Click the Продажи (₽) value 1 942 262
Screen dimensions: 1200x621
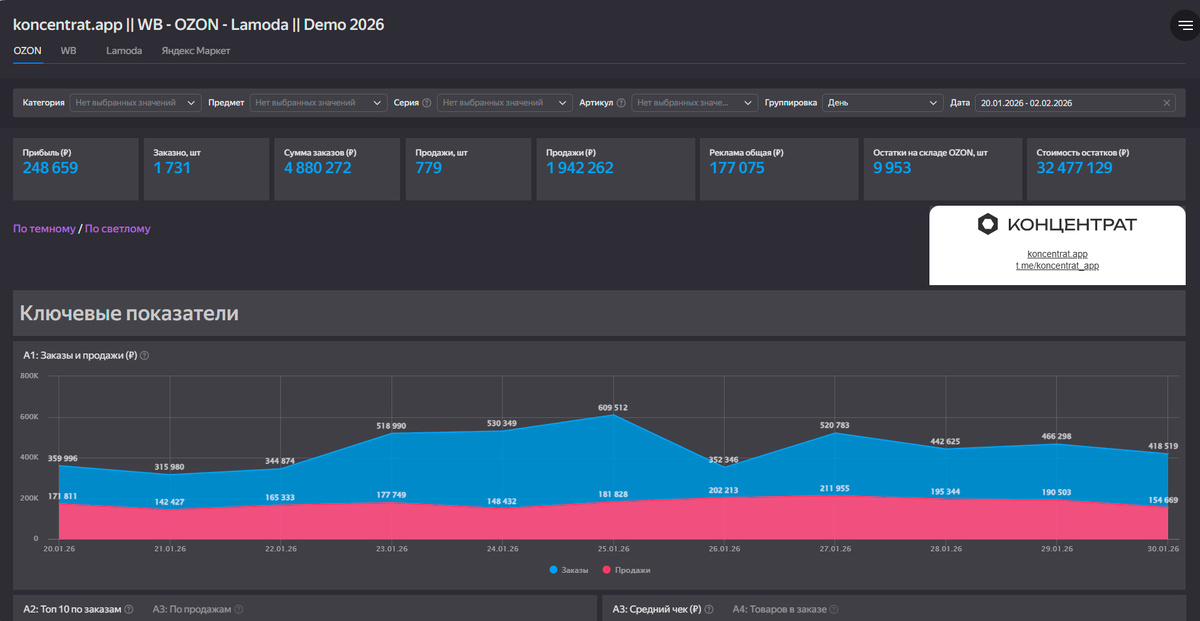[580, 168]
